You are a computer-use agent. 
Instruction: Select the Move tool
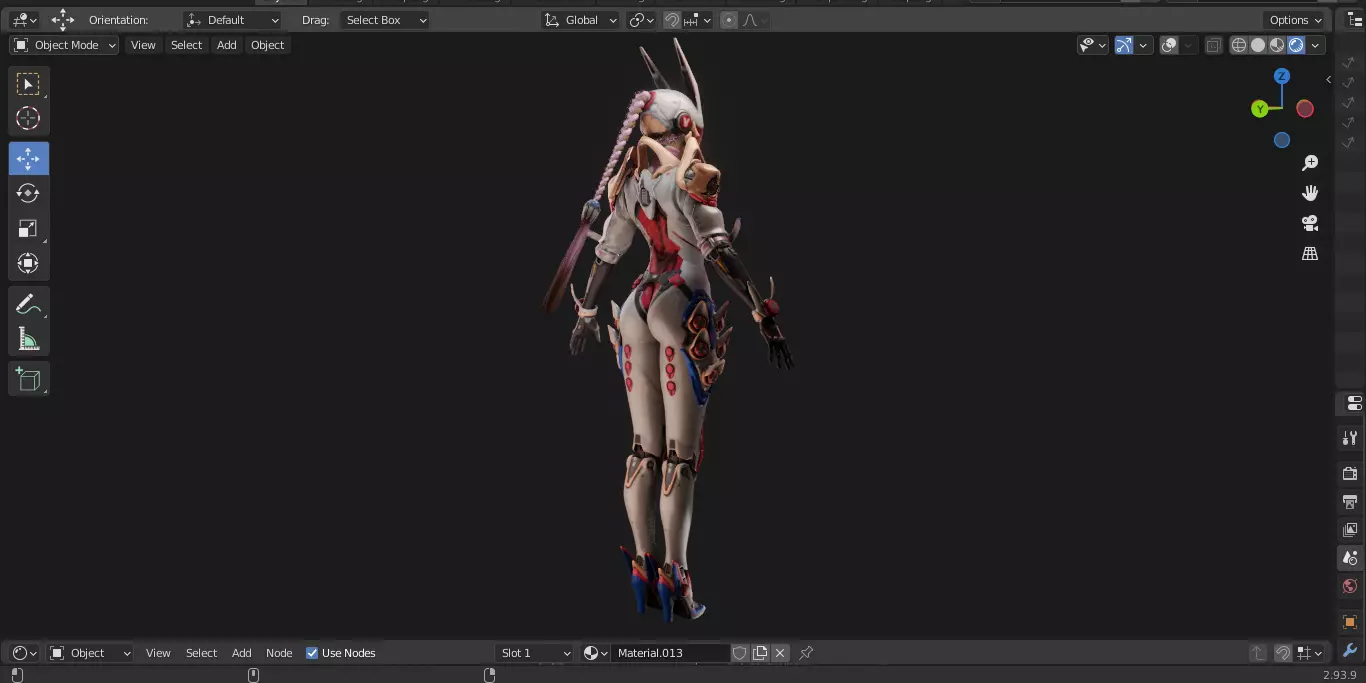(x=28, y=159)
